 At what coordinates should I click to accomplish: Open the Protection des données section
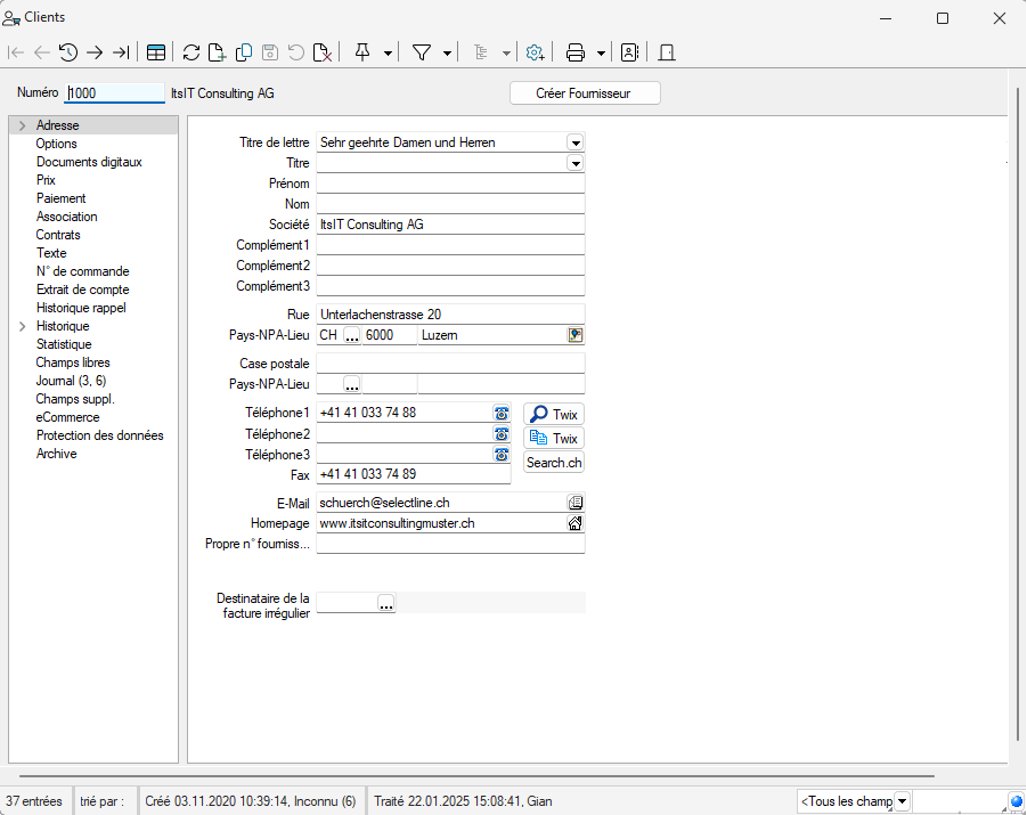pos(99,435)
